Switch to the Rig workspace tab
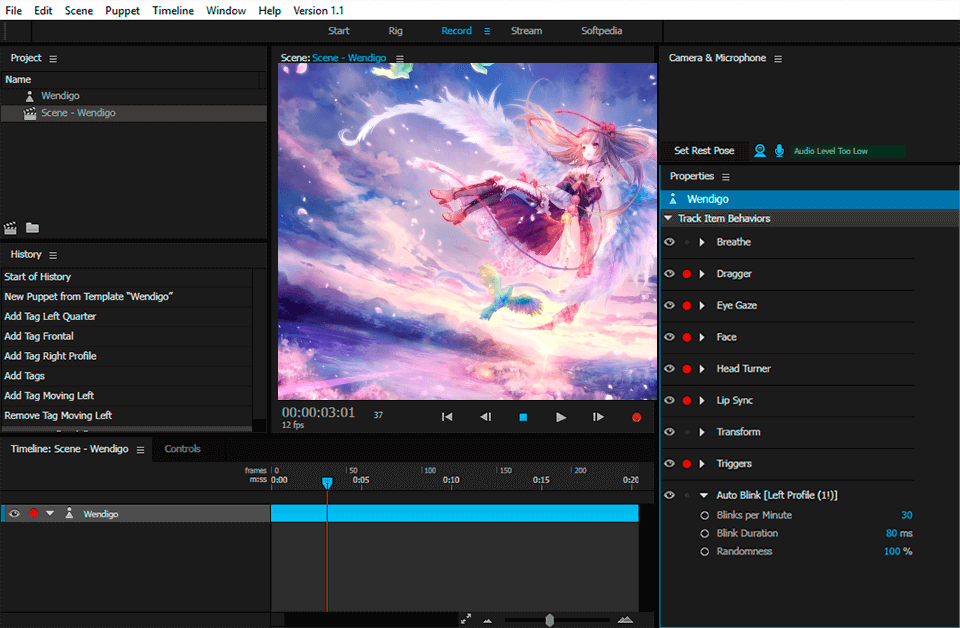 [x=395, y=31]
